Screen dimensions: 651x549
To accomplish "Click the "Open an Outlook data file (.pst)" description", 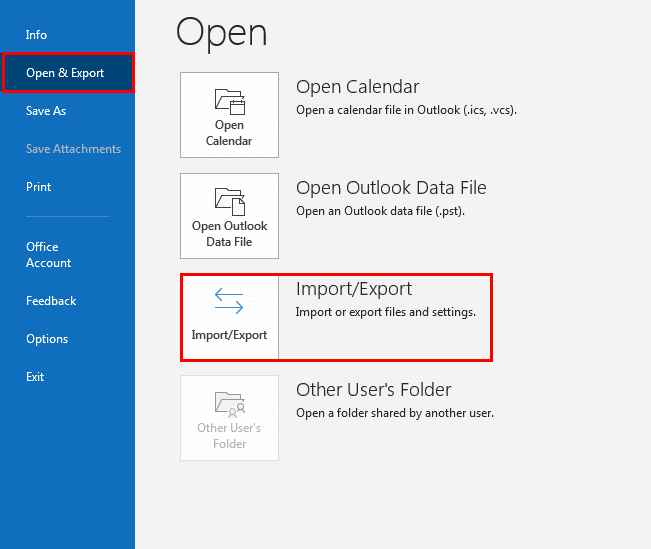I will pos(380,211).
